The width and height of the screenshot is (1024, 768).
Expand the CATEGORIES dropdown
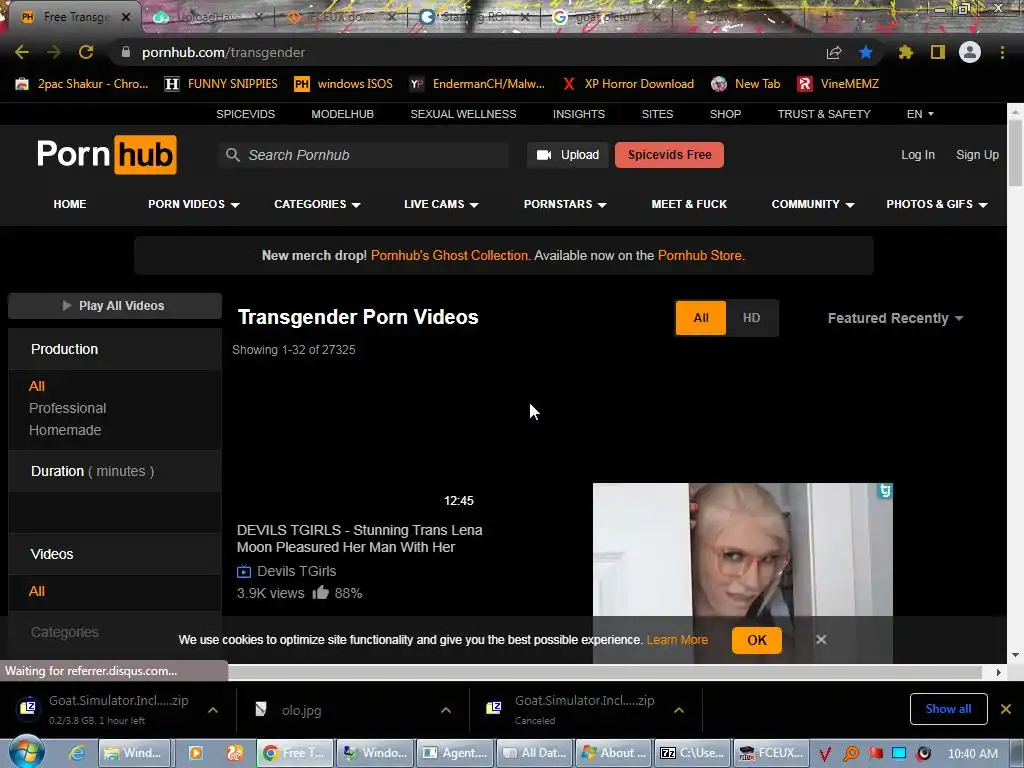pos(317,204)
